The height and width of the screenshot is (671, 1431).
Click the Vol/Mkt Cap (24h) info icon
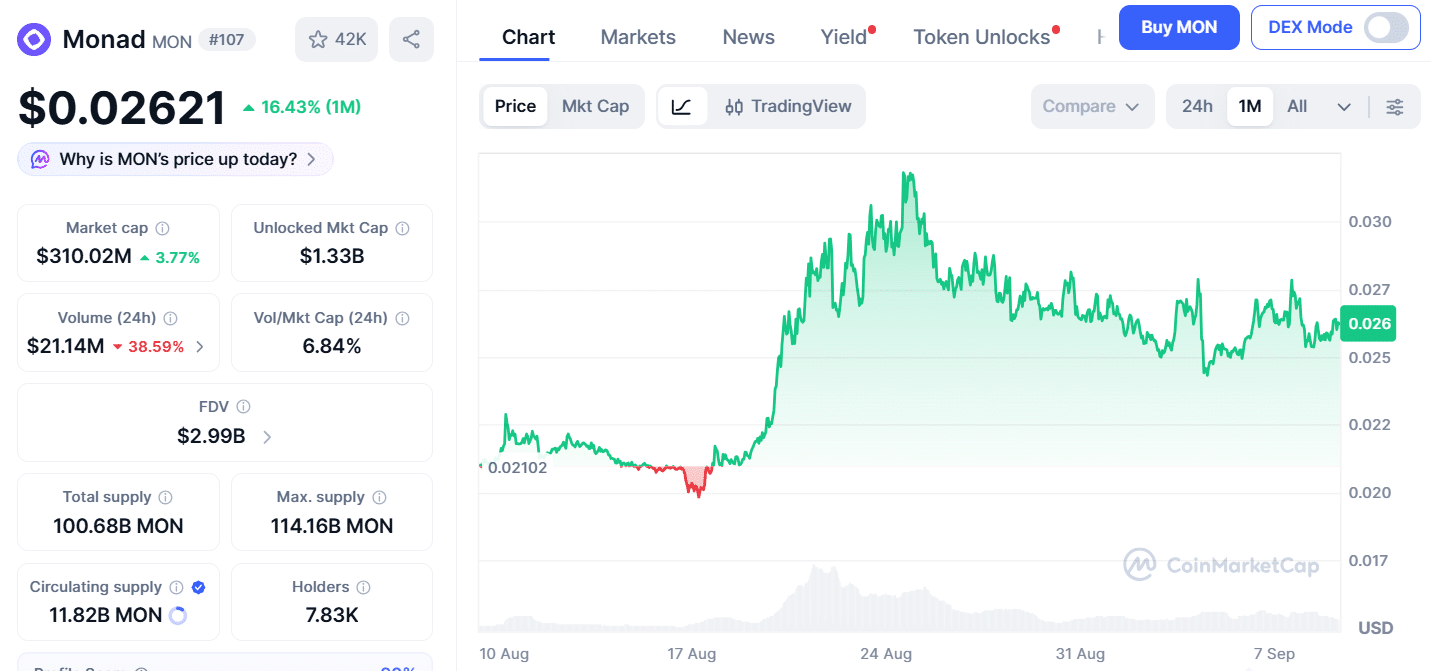(x=402, y=318)
